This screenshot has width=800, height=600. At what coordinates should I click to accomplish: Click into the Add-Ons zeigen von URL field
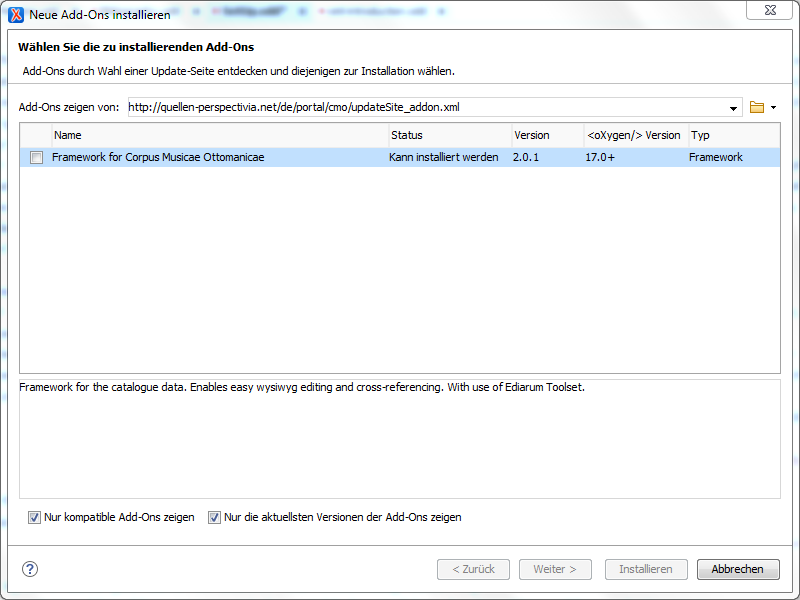(425, 107)
